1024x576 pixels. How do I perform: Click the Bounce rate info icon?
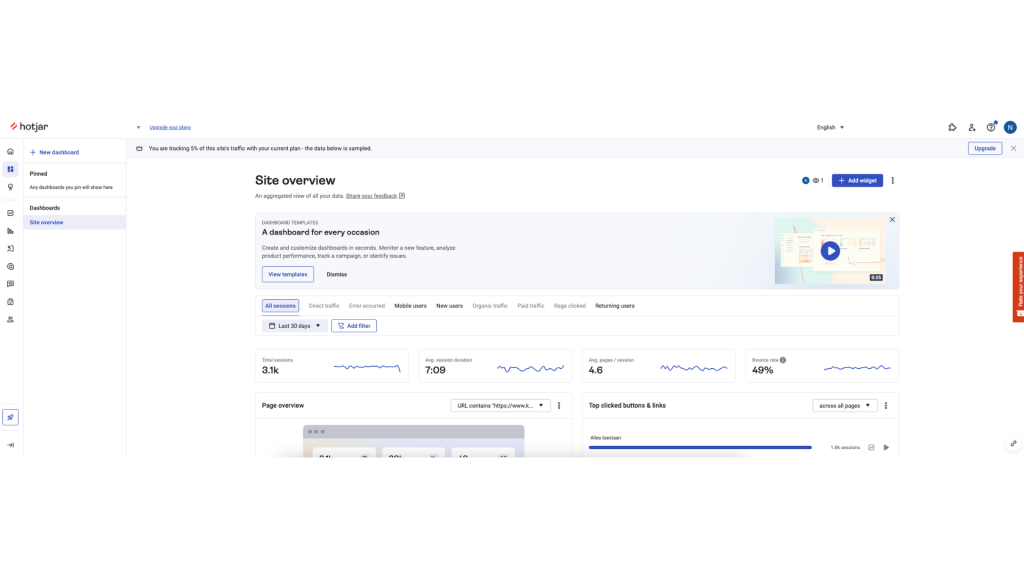click(x=783, y=360)
